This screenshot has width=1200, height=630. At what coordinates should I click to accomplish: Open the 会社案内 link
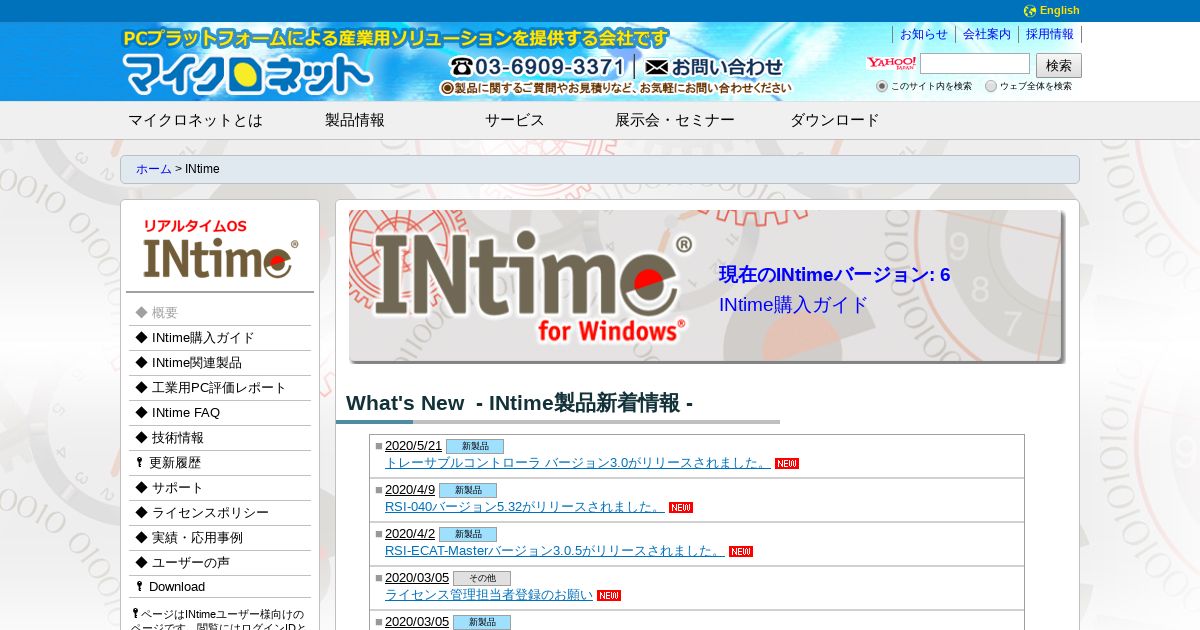click(987, 34)
